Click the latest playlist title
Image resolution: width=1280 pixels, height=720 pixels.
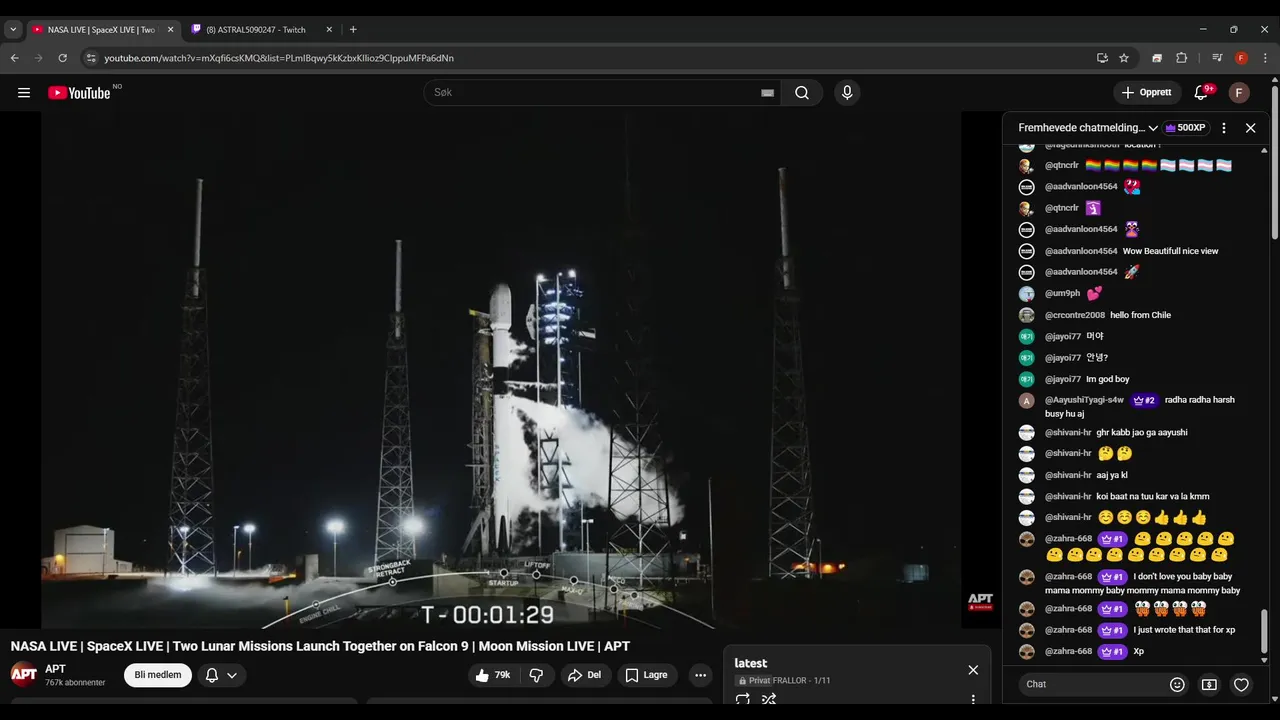(x=751, y=663)
